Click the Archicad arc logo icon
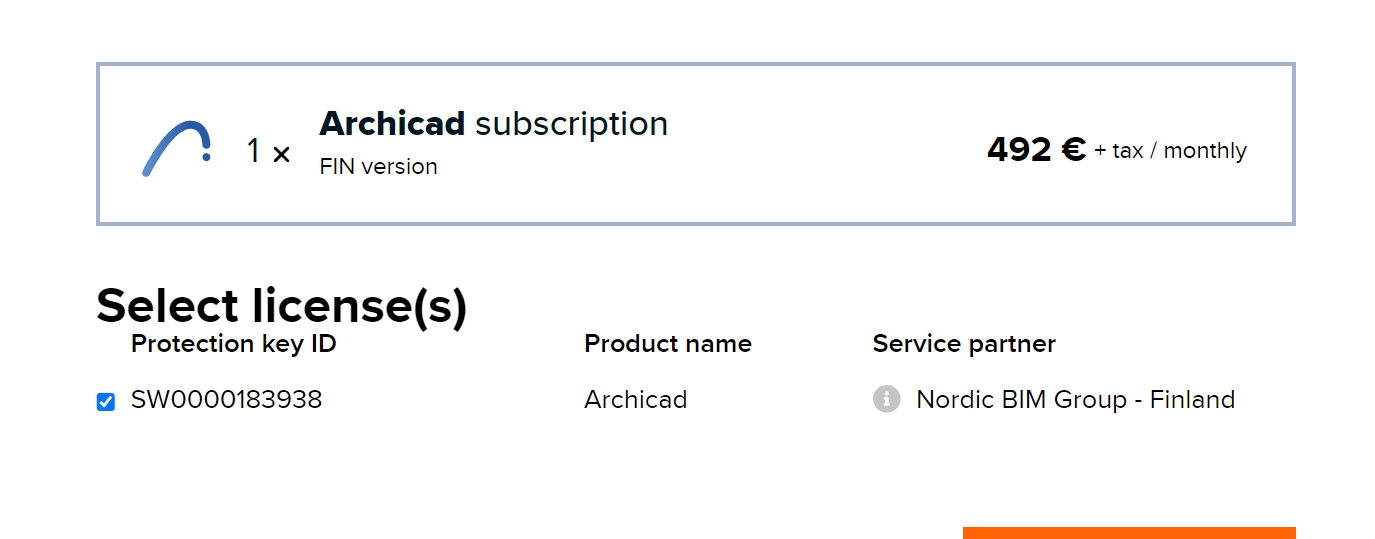1375x539 pixels. coord(176,148)
